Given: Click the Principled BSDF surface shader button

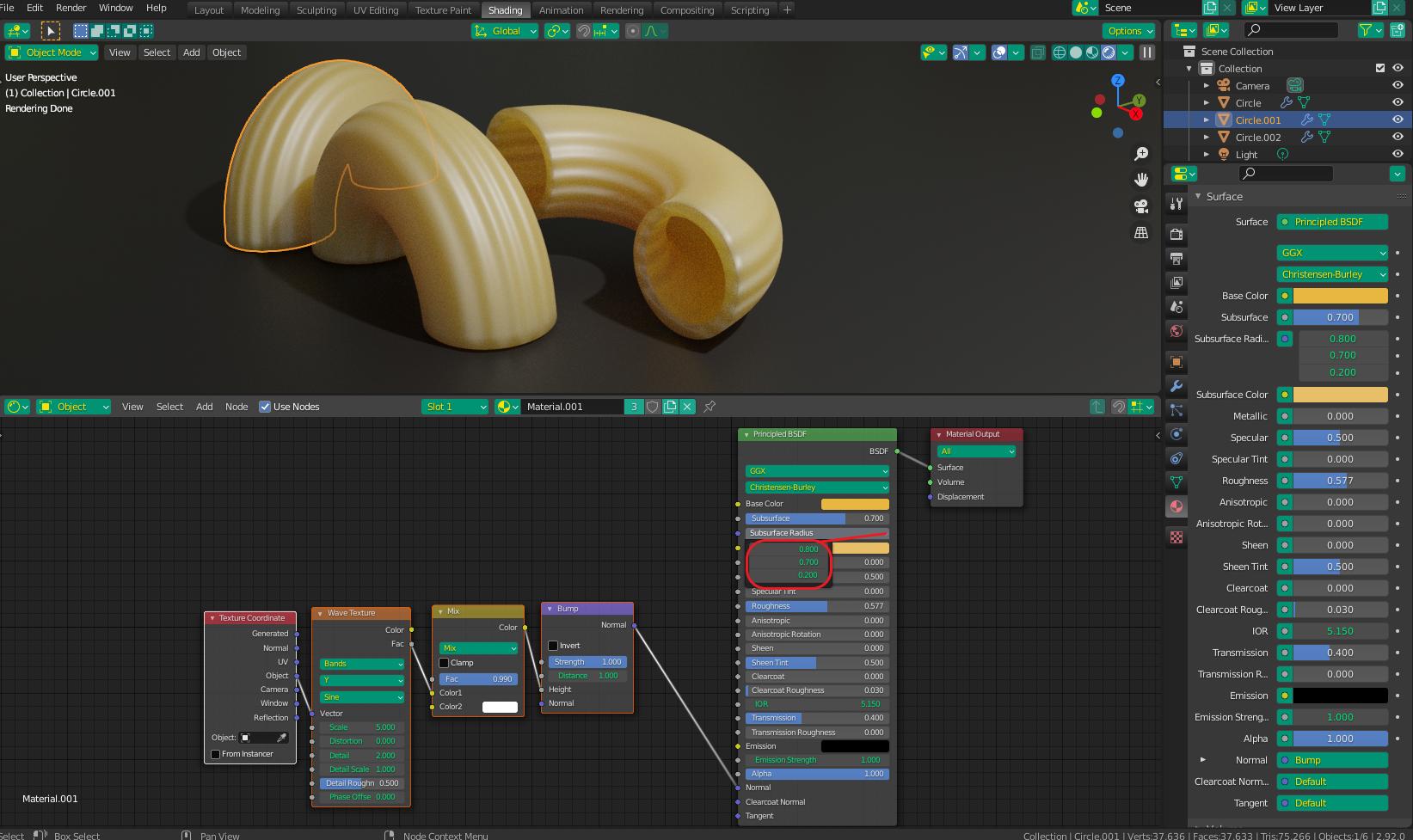Looking at the screenshot, I should 1332,222.
